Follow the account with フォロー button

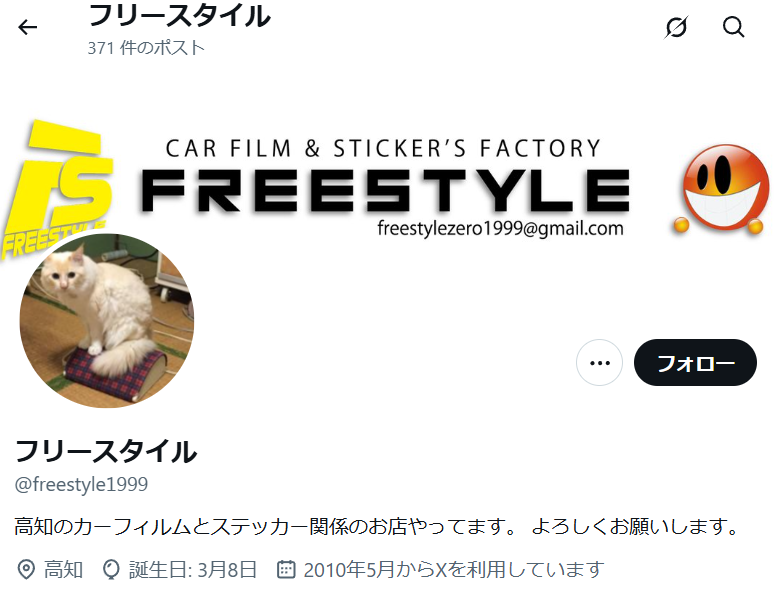point(695,362)
